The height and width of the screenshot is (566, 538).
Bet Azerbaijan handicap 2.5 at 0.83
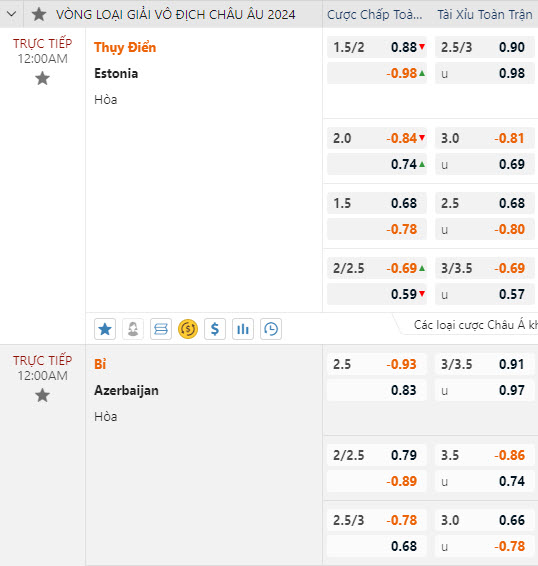pos(377,390)
